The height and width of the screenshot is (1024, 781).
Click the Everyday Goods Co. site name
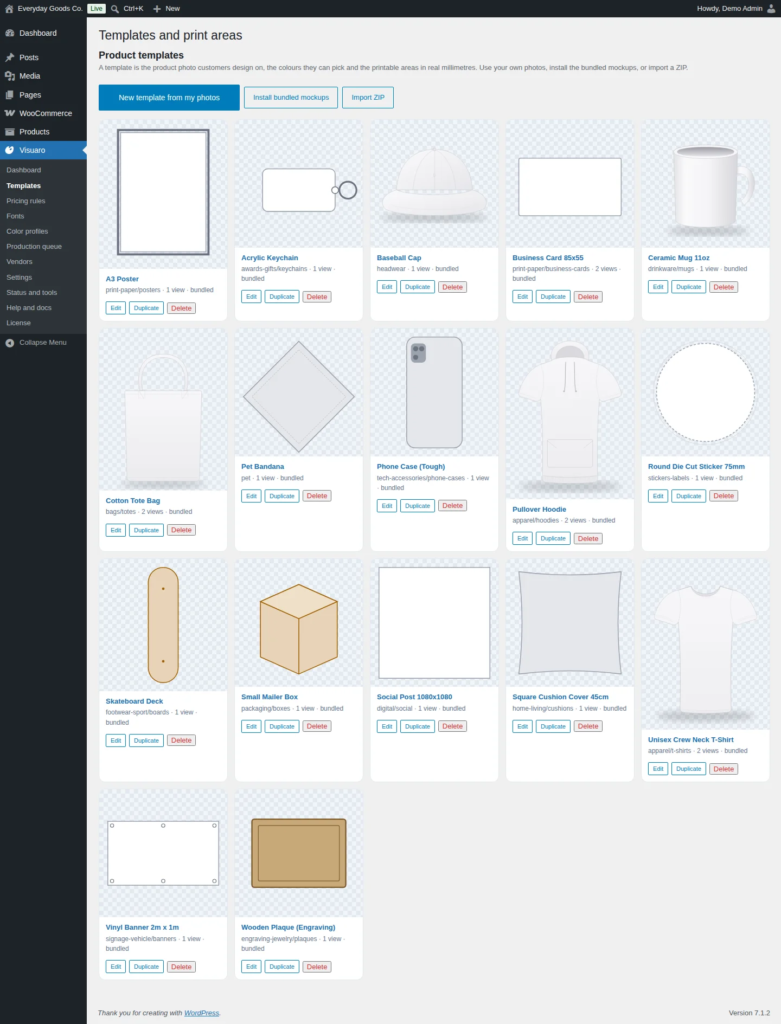pyautogui.click(x=50, y=8)
